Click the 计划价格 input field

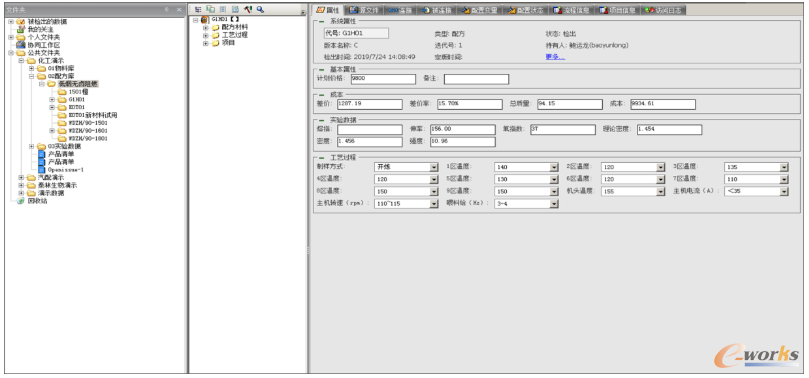(383, 79)
